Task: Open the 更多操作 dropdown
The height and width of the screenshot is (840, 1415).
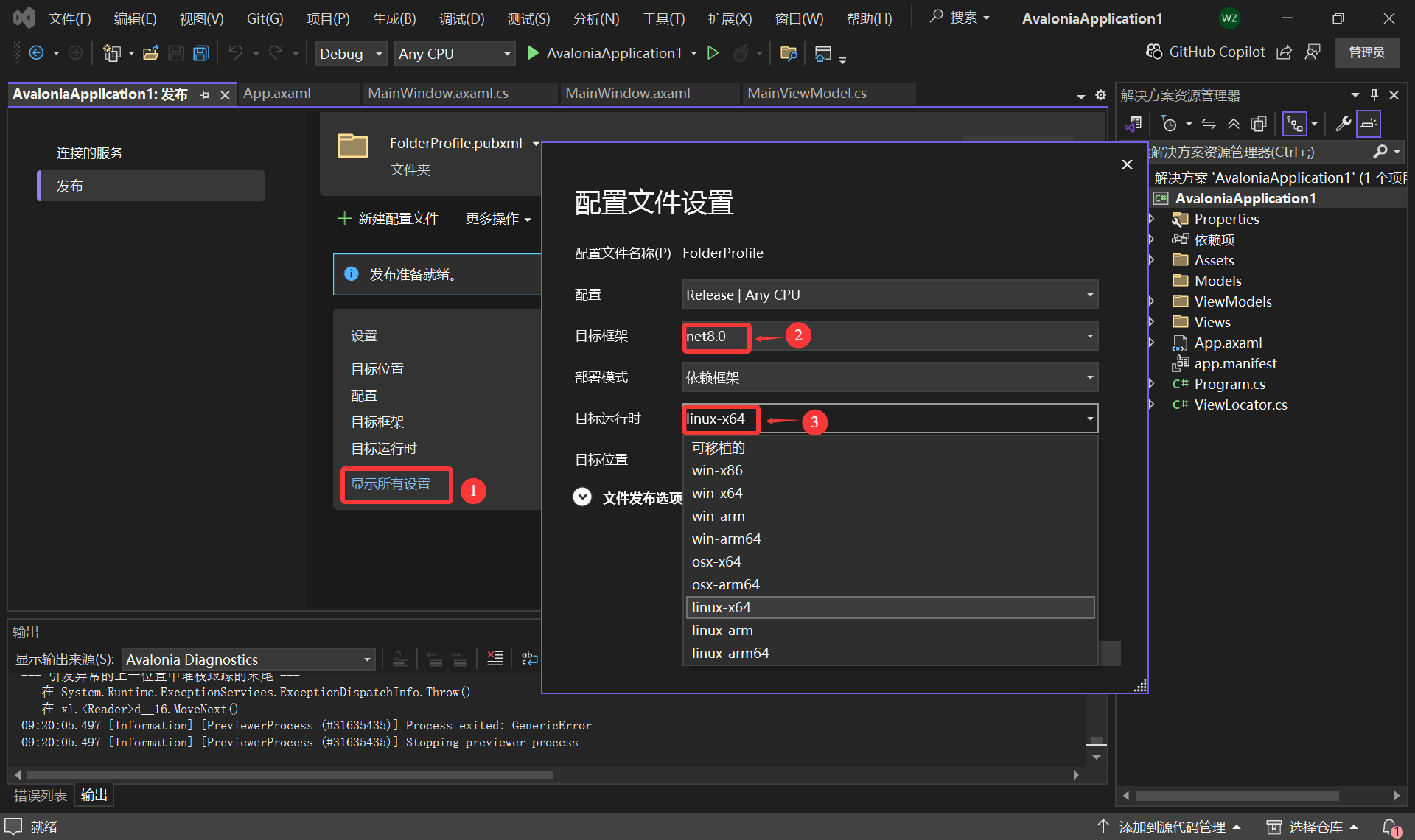Action: pyautogui.click(x=498, y=219)
